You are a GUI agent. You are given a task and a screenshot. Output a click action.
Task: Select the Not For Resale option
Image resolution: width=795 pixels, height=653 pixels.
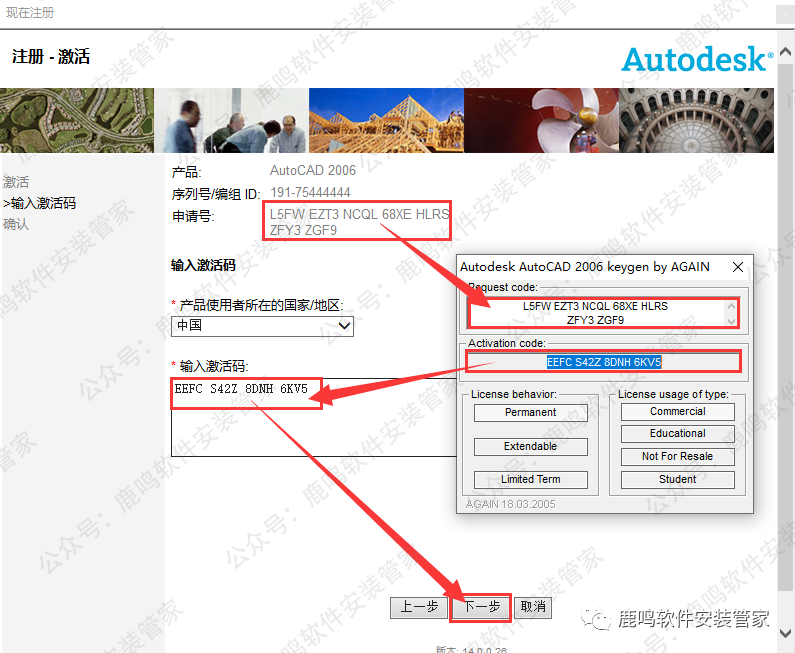pos(677,456)
